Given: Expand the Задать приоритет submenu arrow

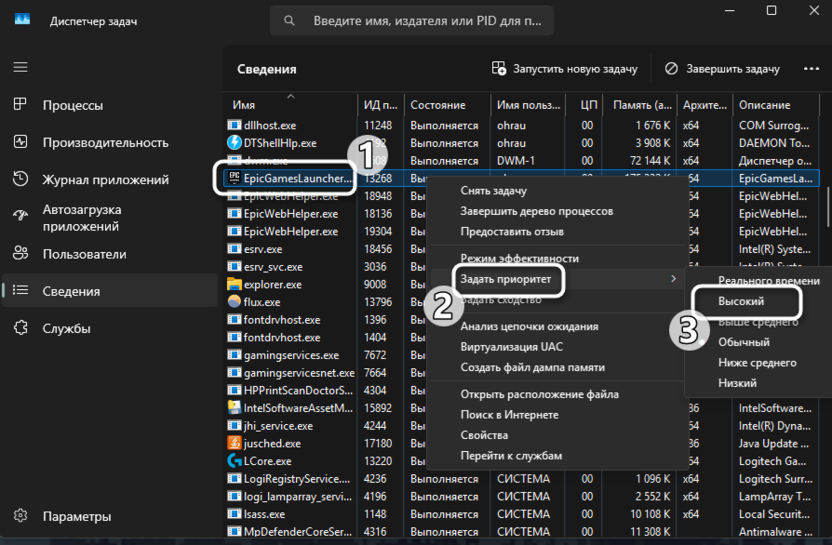Looking at the screenshot, I should click(x=673, y=279).
